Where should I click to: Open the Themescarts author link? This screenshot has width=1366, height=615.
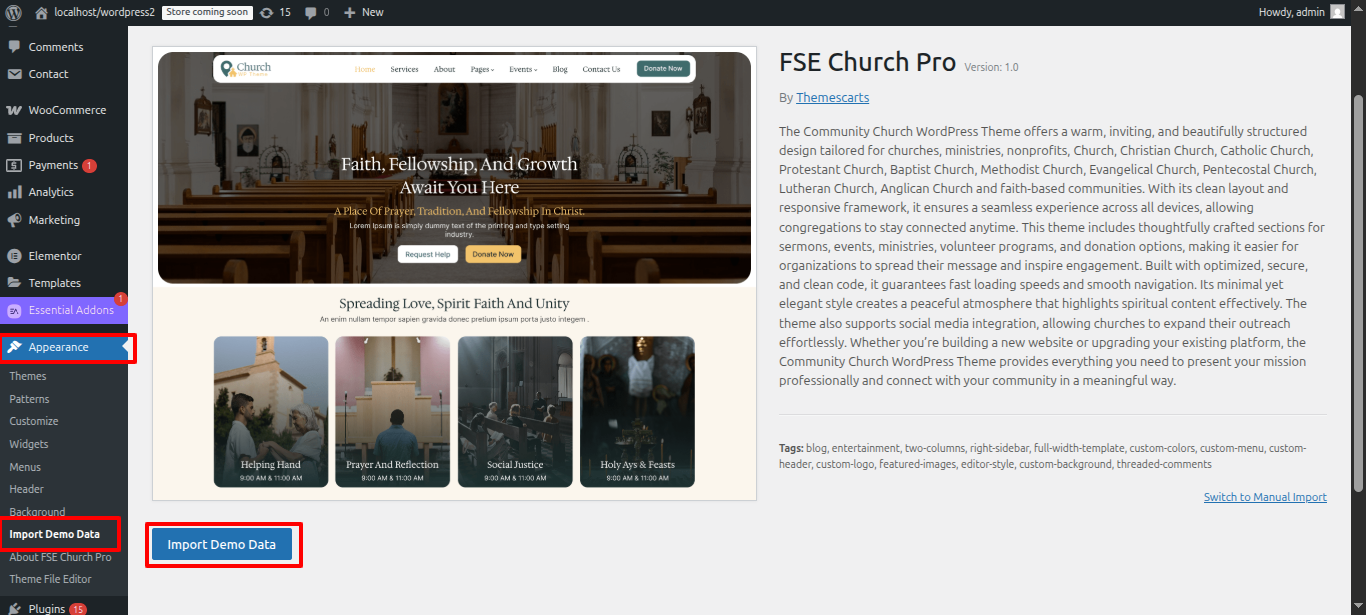[x=832, y=97]
